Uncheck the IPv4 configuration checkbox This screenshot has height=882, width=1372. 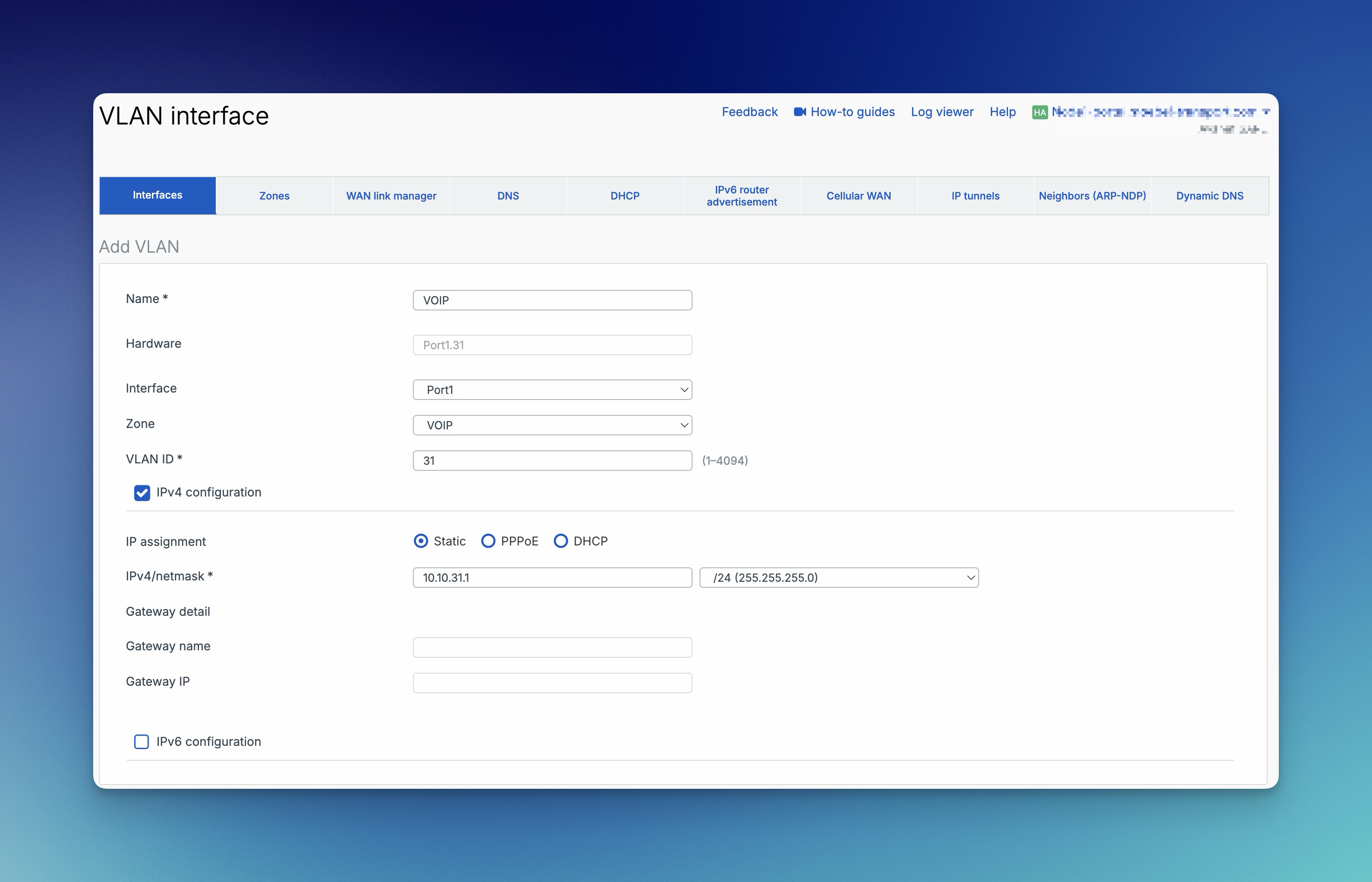[x=142, y=493]
